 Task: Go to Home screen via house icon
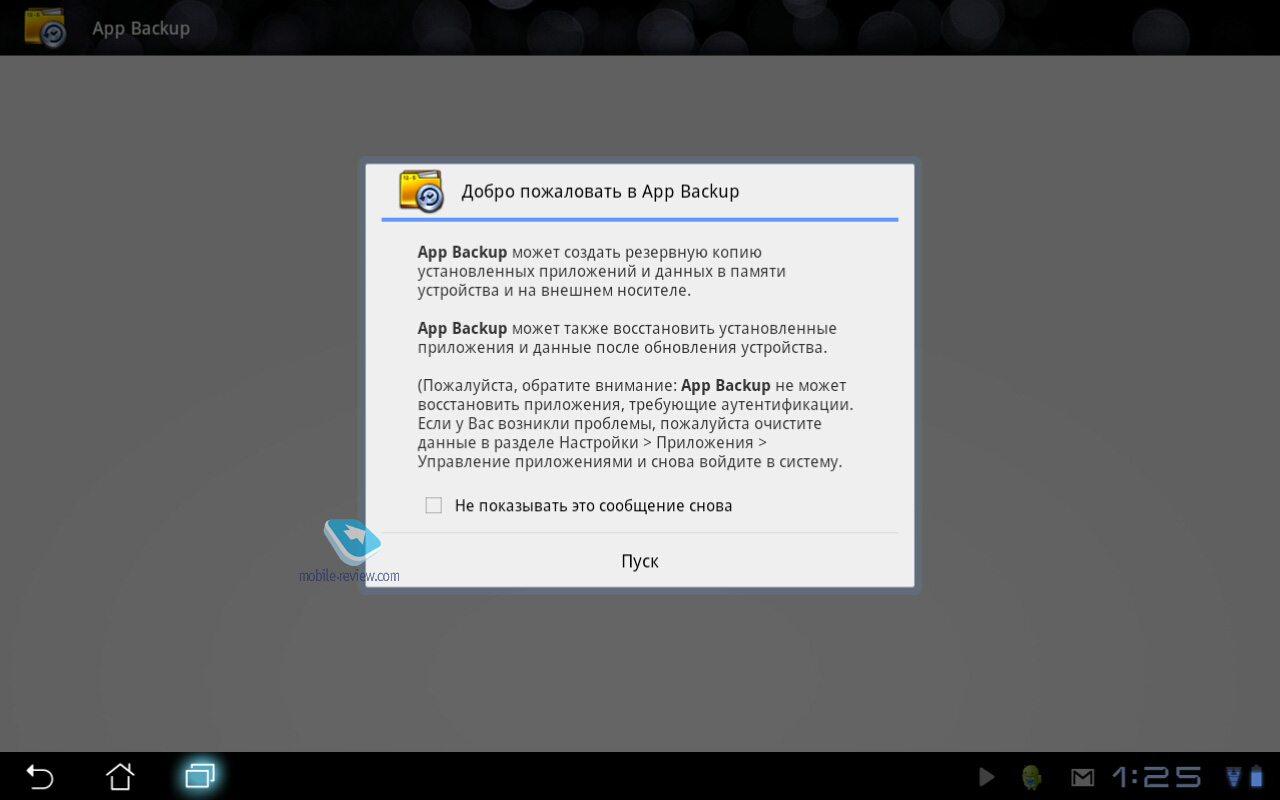[x=120, y=776]
